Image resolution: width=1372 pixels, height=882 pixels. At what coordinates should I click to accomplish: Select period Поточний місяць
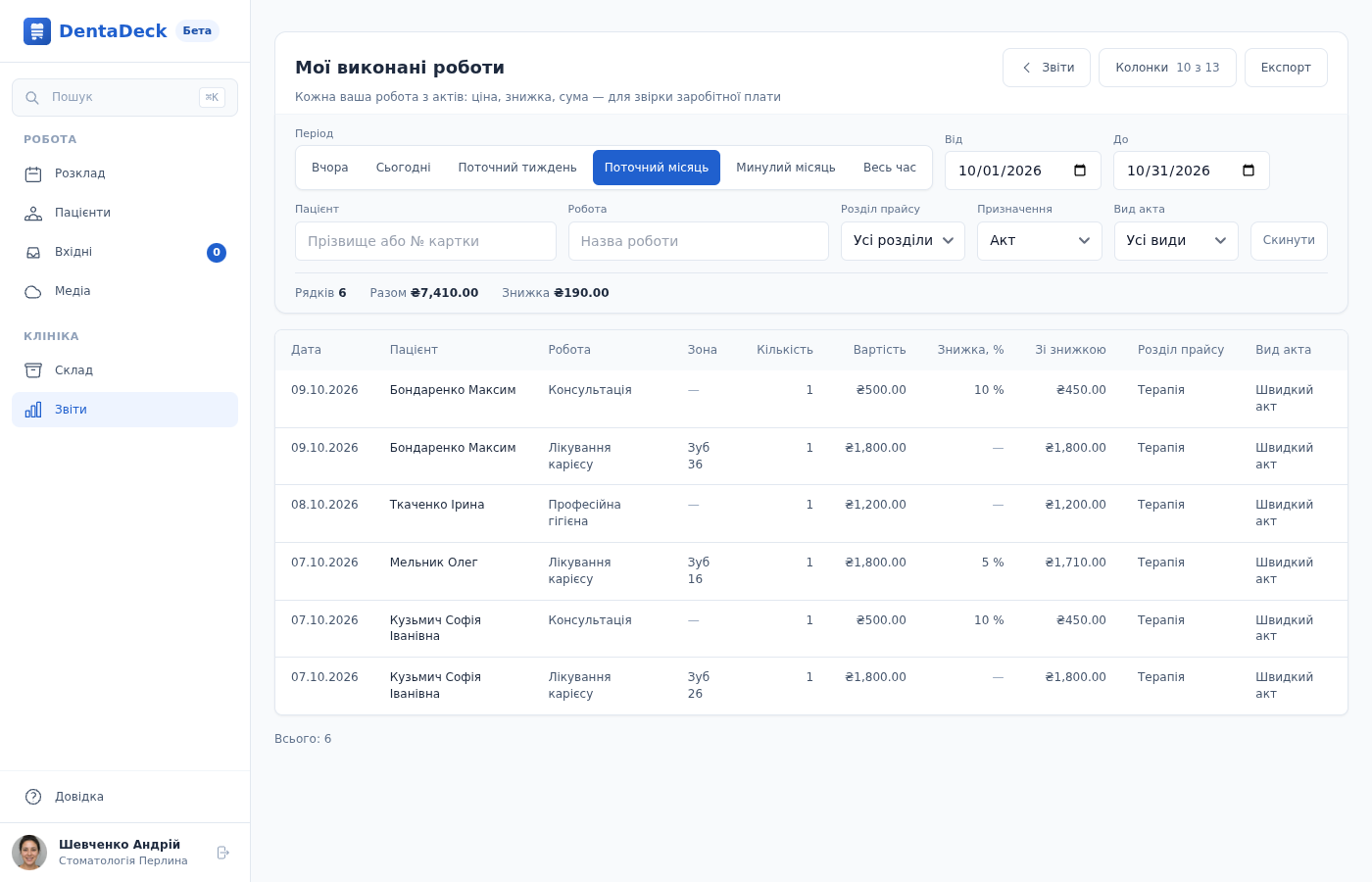pyautogui.click(x=657, y=168)
